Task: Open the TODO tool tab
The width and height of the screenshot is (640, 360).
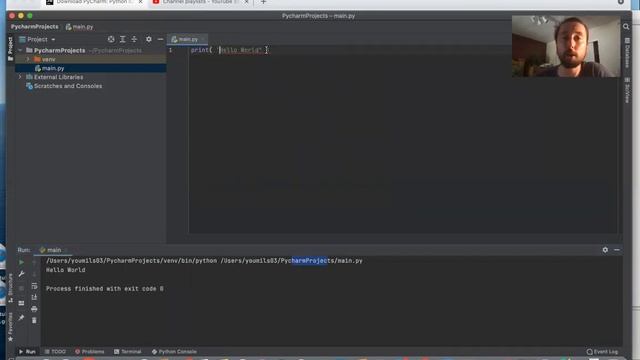Action: click(55, 351)
